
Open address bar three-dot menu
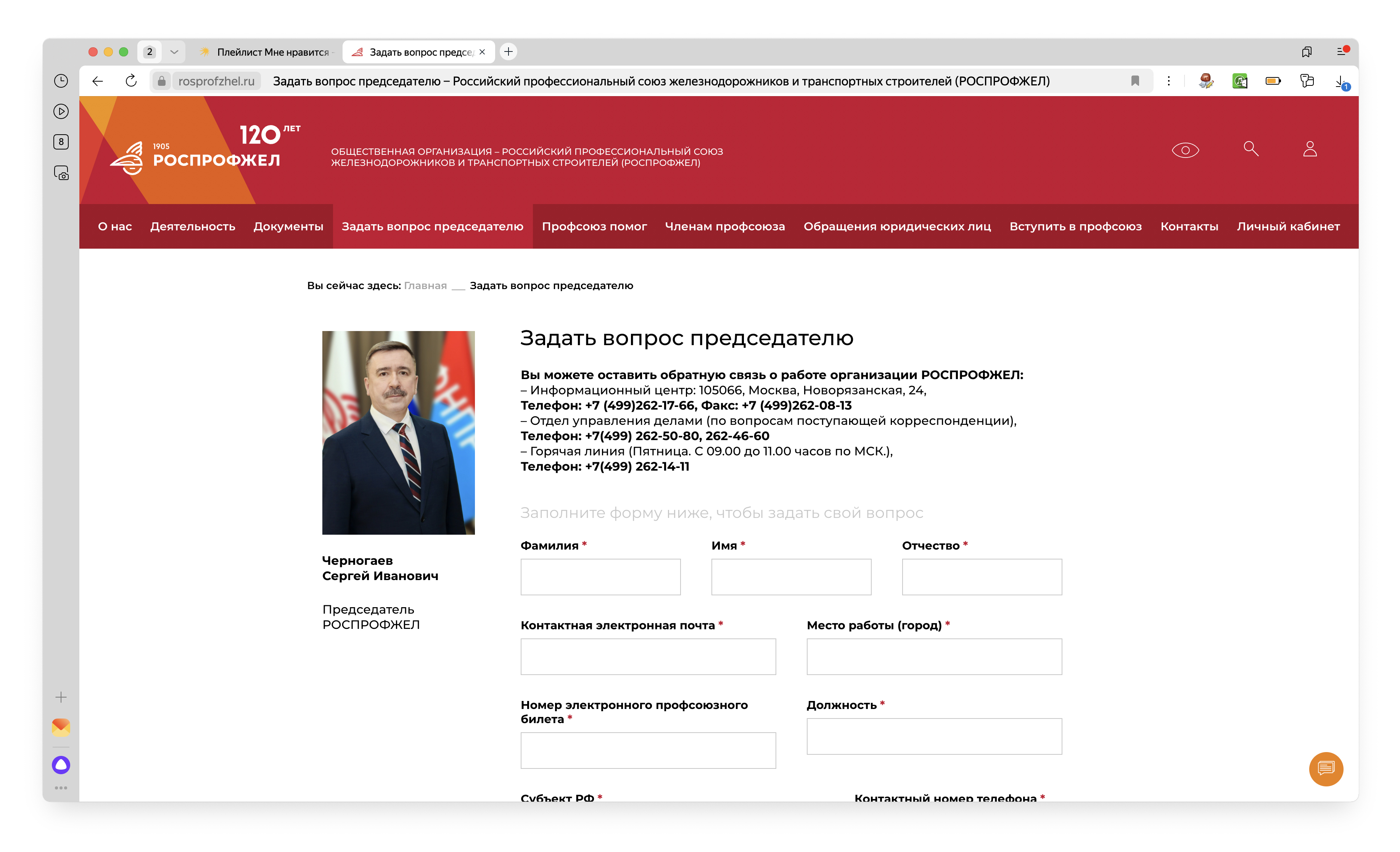pyautogui.click(x=1168, y=81)
